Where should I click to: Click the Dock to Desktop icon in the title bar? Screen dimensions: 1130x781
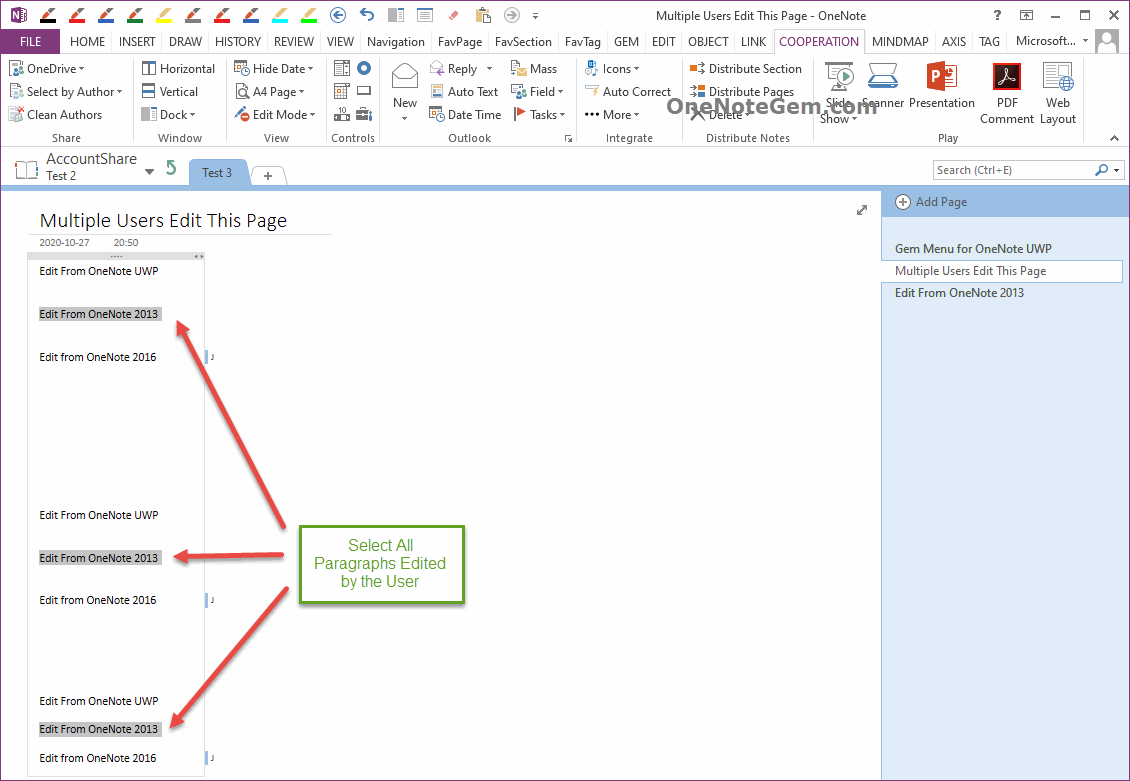[x=396, y=15]
